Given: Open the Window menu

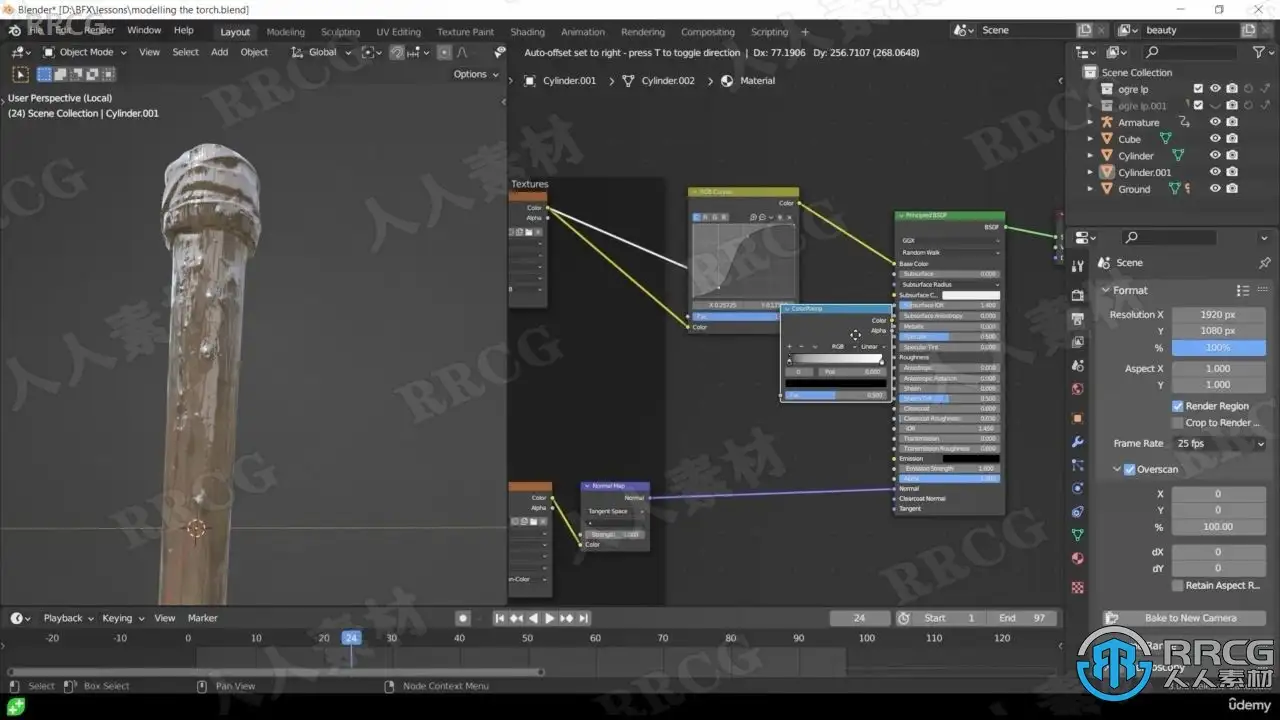Looking at the screenshot, I should pyautogui.click(x=144, y=31).
